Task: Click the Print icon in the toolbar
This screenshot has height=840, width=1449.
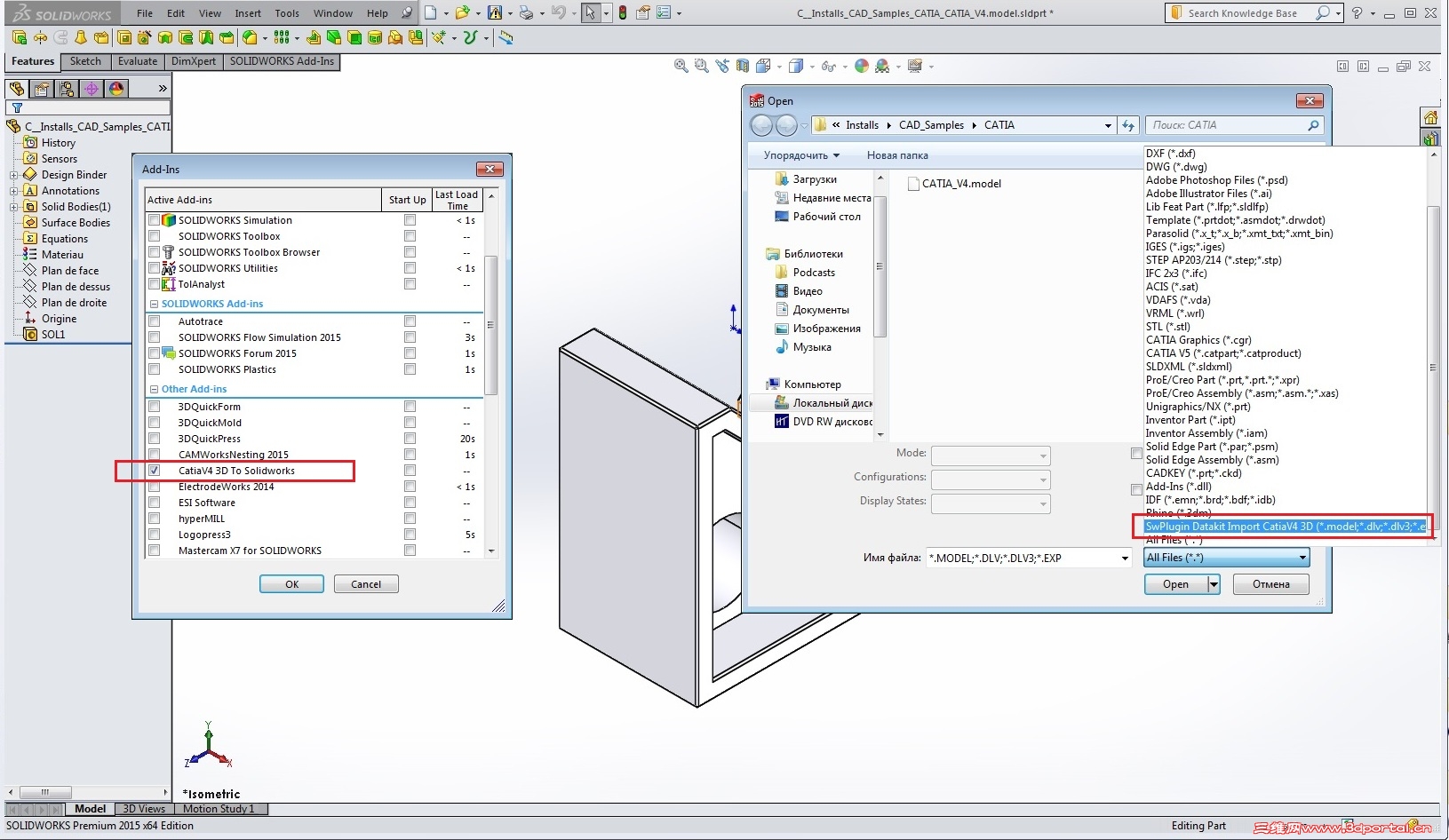Action: point(526,12)
